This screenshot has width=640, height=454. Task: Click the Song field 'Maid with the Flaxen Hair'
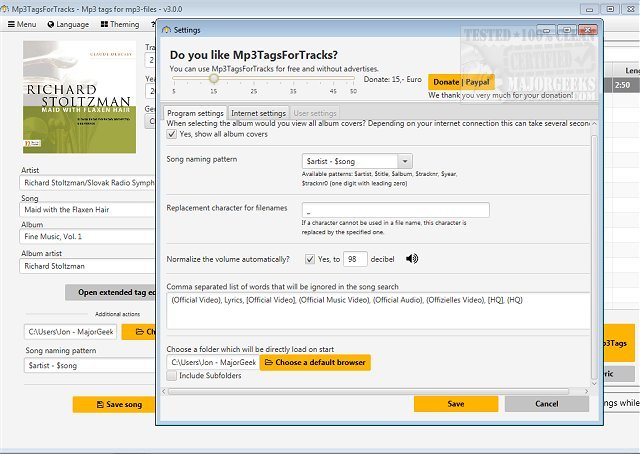(87, 210)
